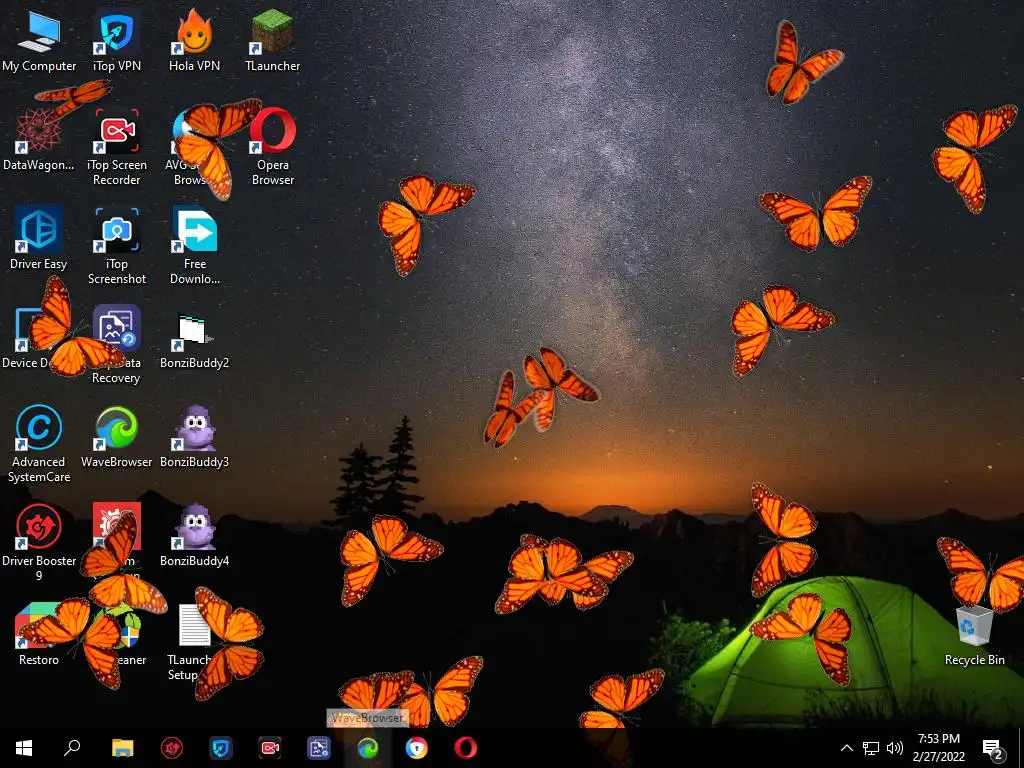Open the notification center with 2 alerts

point(993,748)
